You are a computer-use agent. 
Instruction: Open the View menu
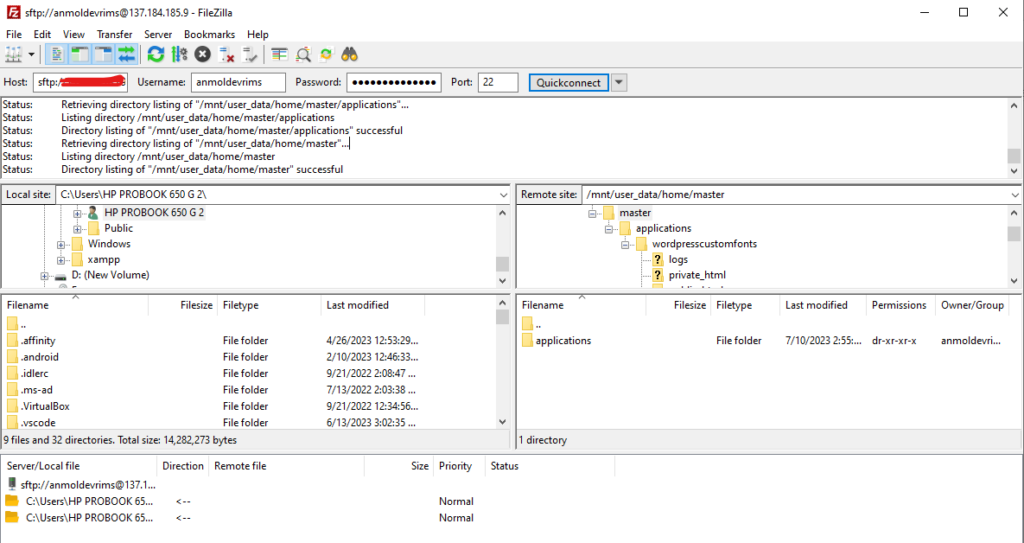tap(74, 34)
